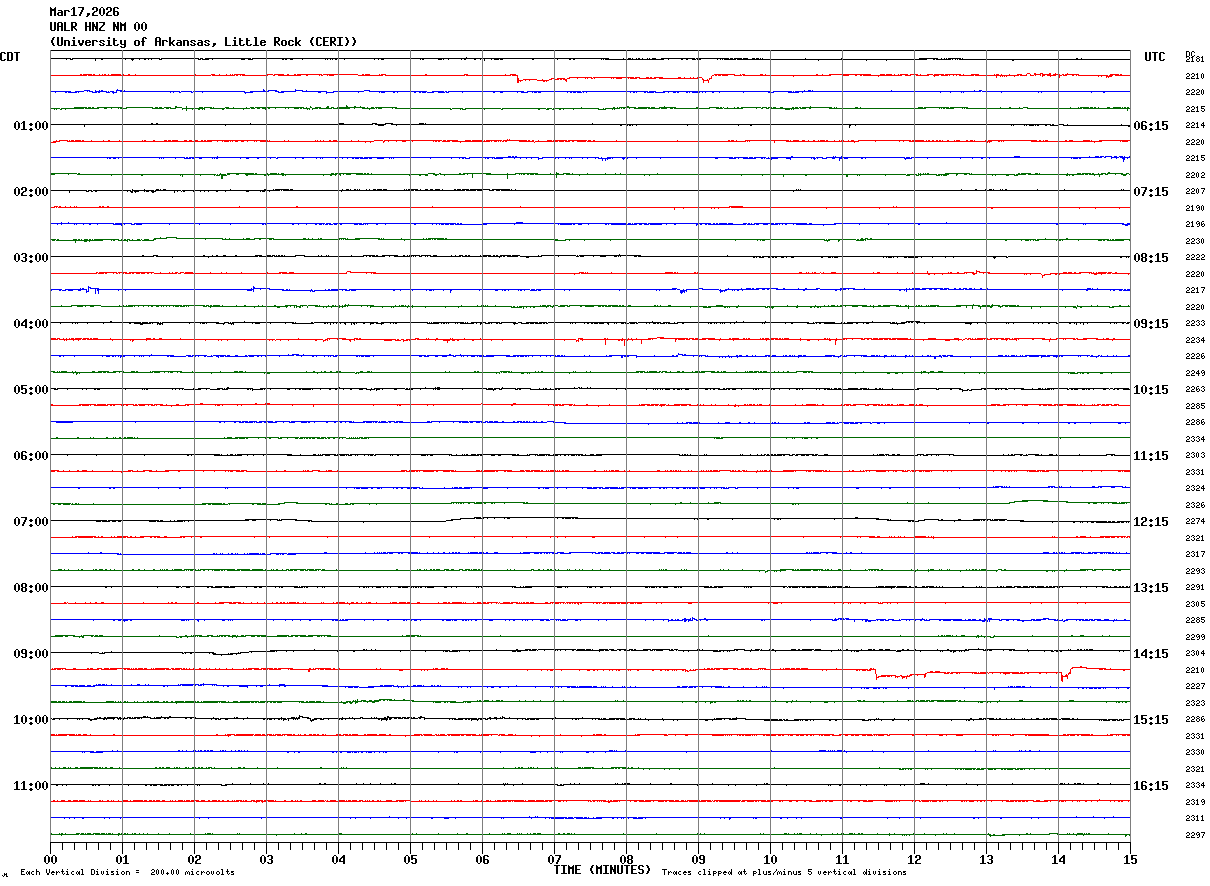
Task: Click the '15' minute axis label
Action: [1130, 859]
